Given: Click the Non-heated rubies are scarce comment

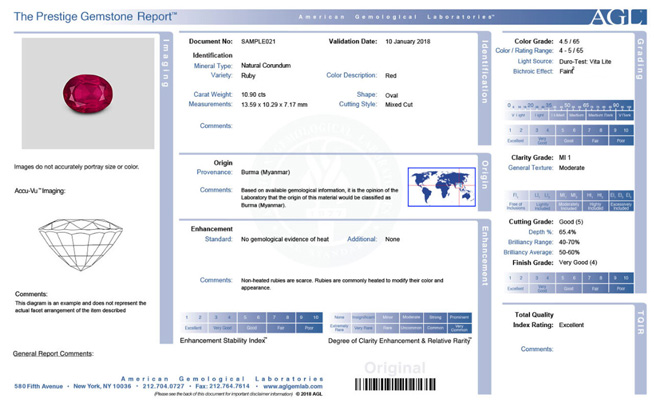Looking at the screenshot, I should [x=342, y=284].
